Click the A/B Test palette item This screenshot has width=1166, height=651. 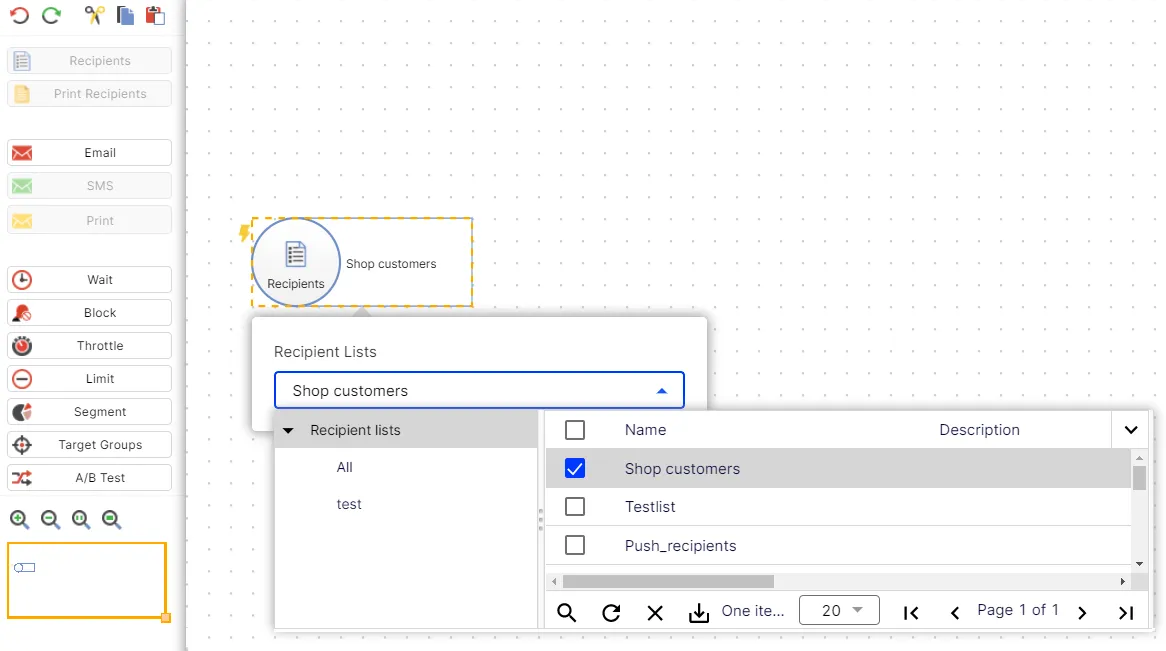coord(89,478)
